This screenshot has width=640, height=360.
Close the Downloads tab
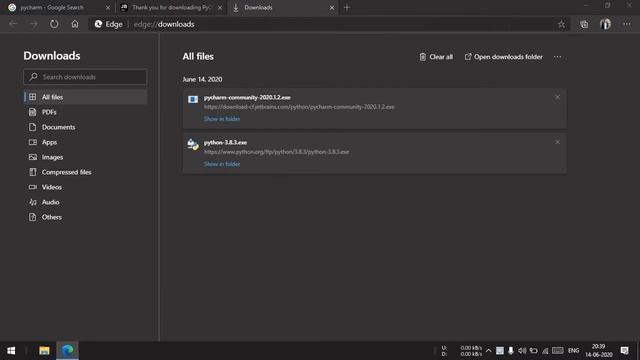[332, 7]
